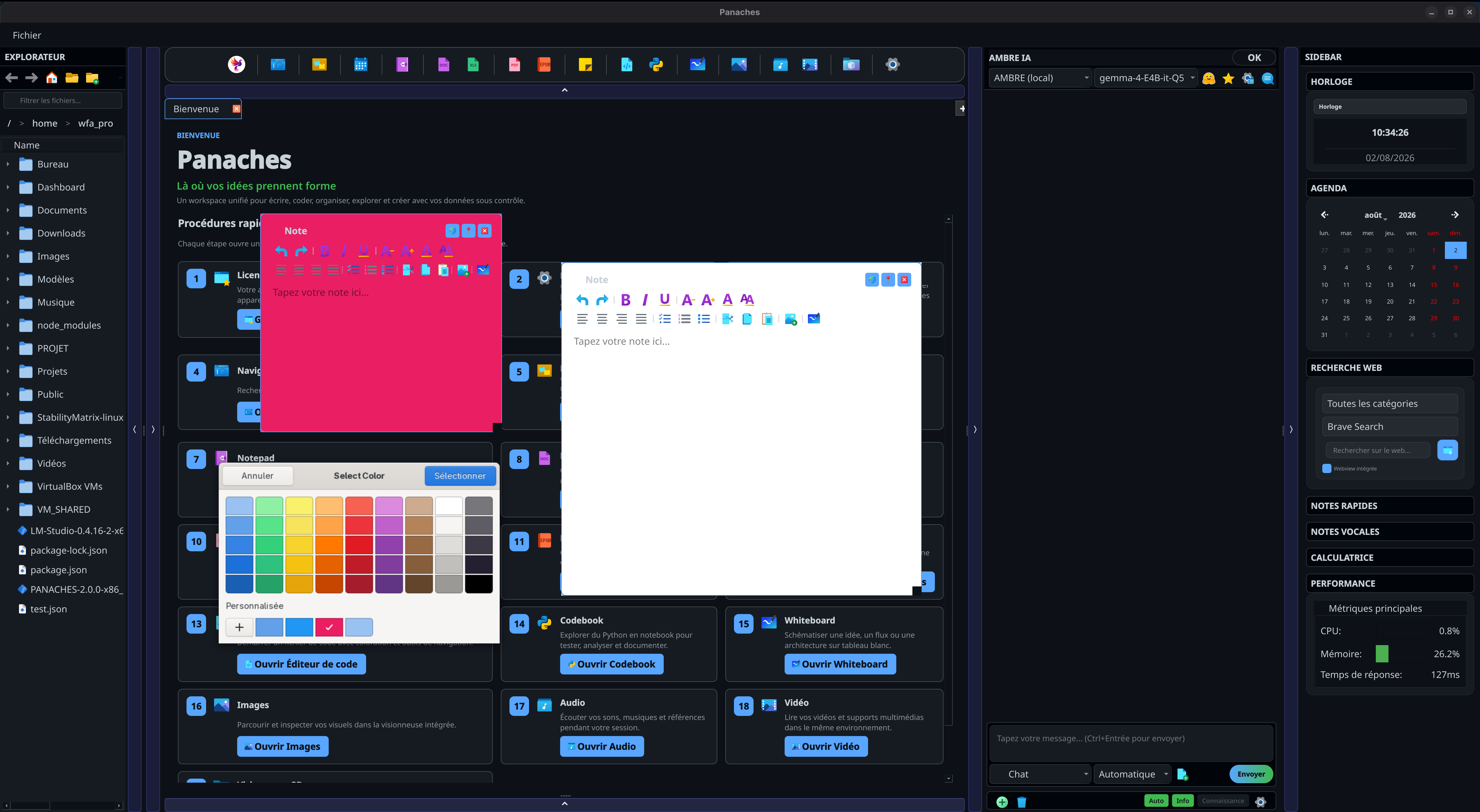Screen dimensions: 1480x812
Task: Open the yellow sticky note icon in the top toolbar
Action: click(585, 64)
